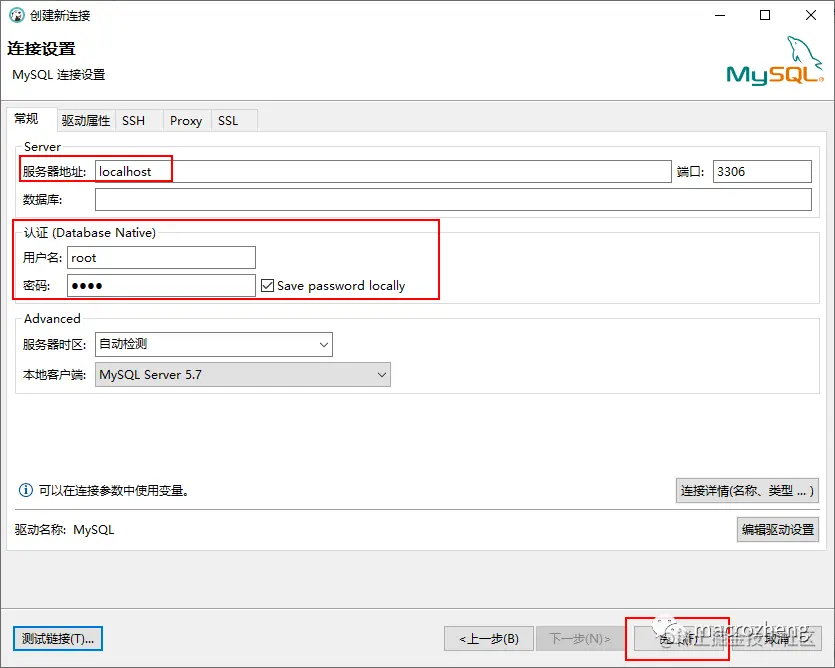This screenshot has width=835, height=668.
Task: Switch to the 驱动属性 tab
Action: 86,120
